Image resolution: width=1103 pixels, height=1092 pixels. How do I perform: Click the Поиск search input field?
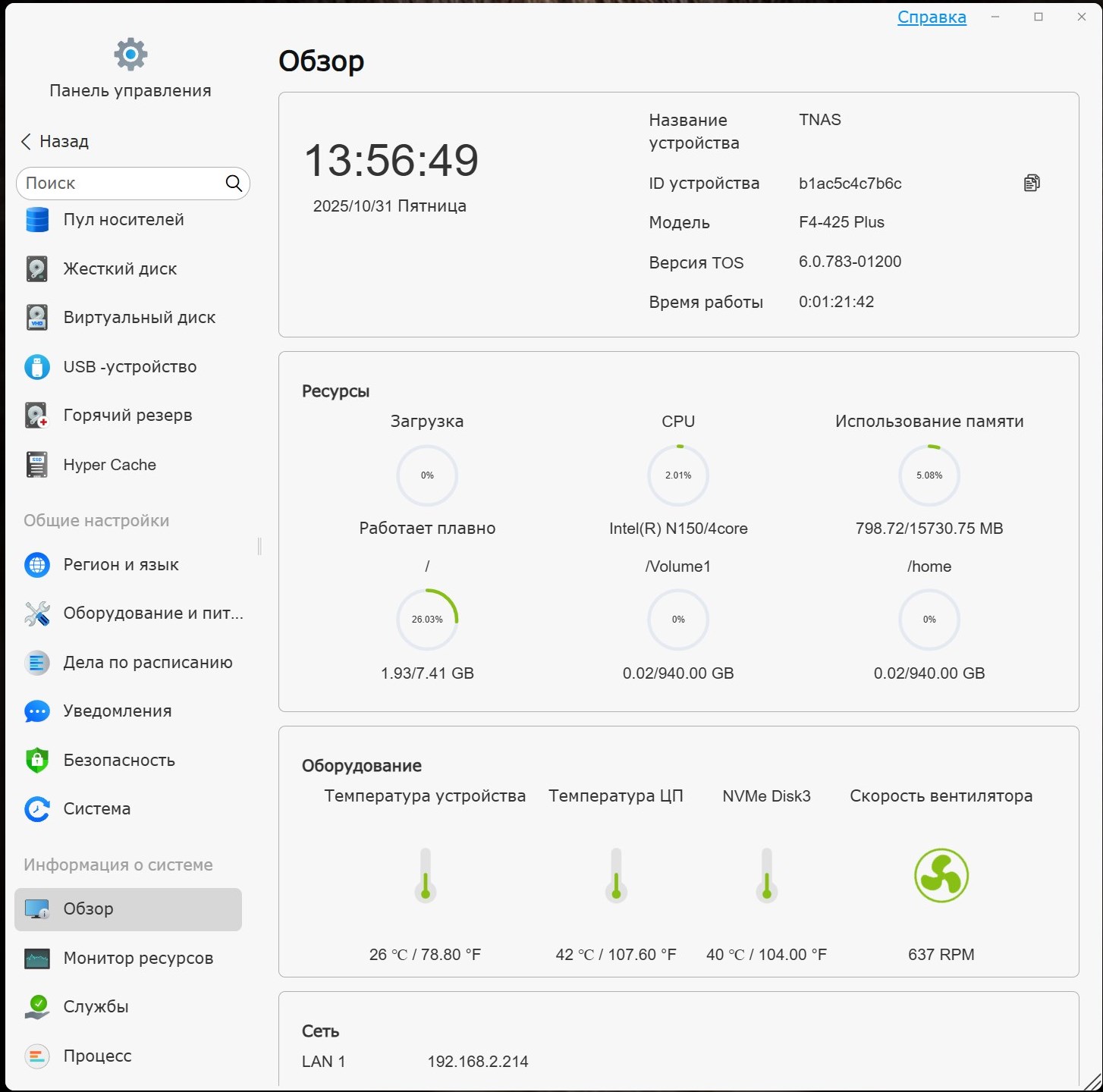[x=133, y=184]
